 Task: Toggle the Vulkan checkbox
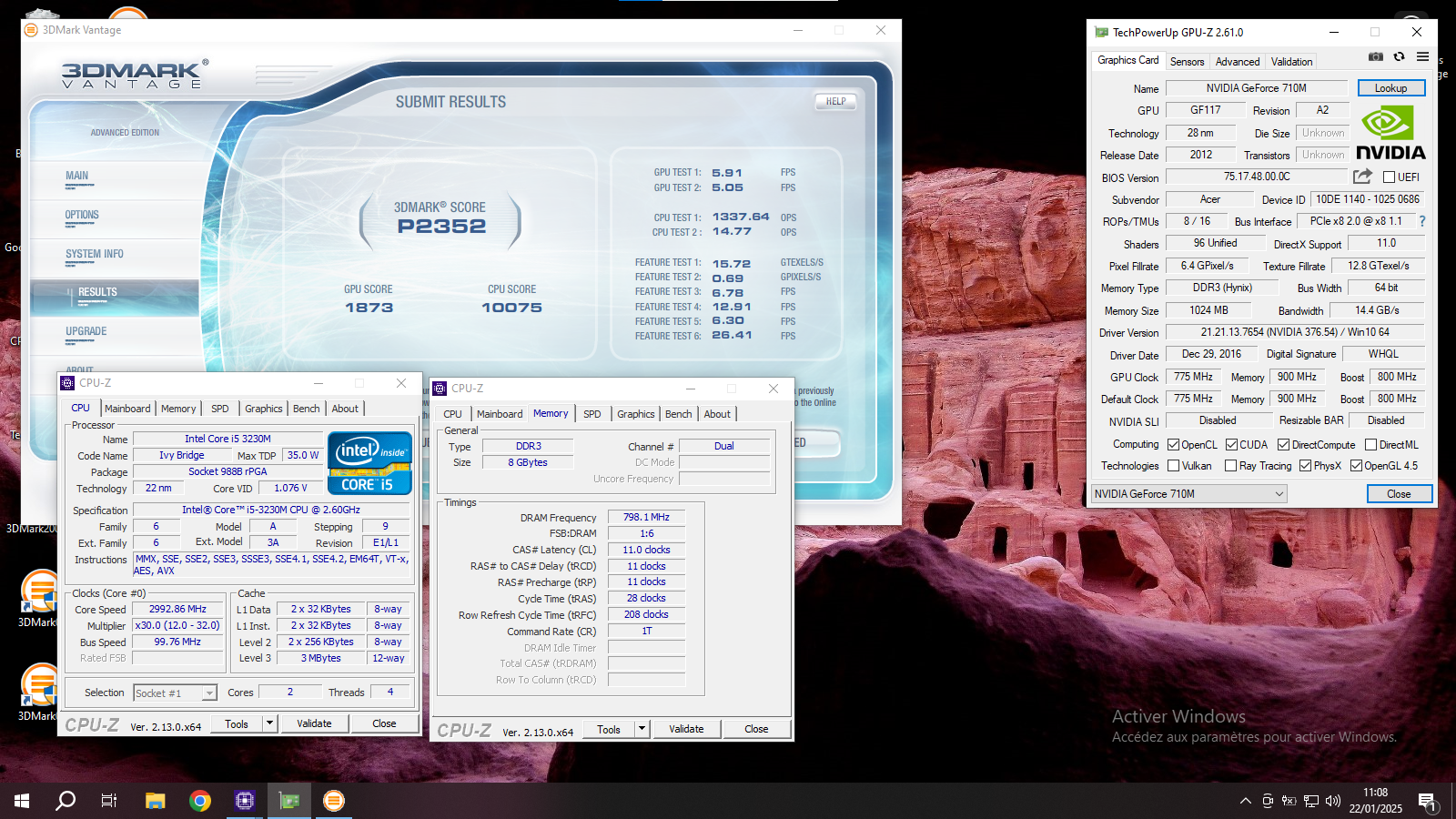click(x=1174, y=466)
